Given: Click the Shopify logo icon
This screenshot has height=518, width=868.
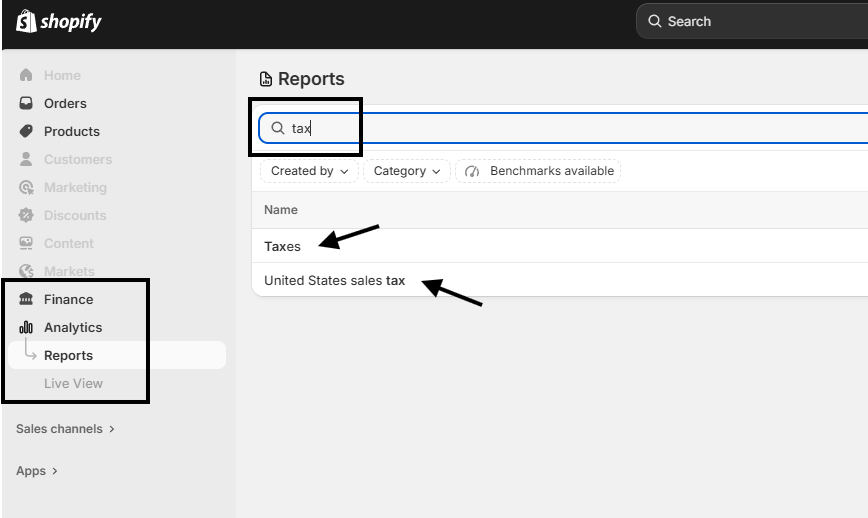Looking at the screenshot, I should point(26,21).
